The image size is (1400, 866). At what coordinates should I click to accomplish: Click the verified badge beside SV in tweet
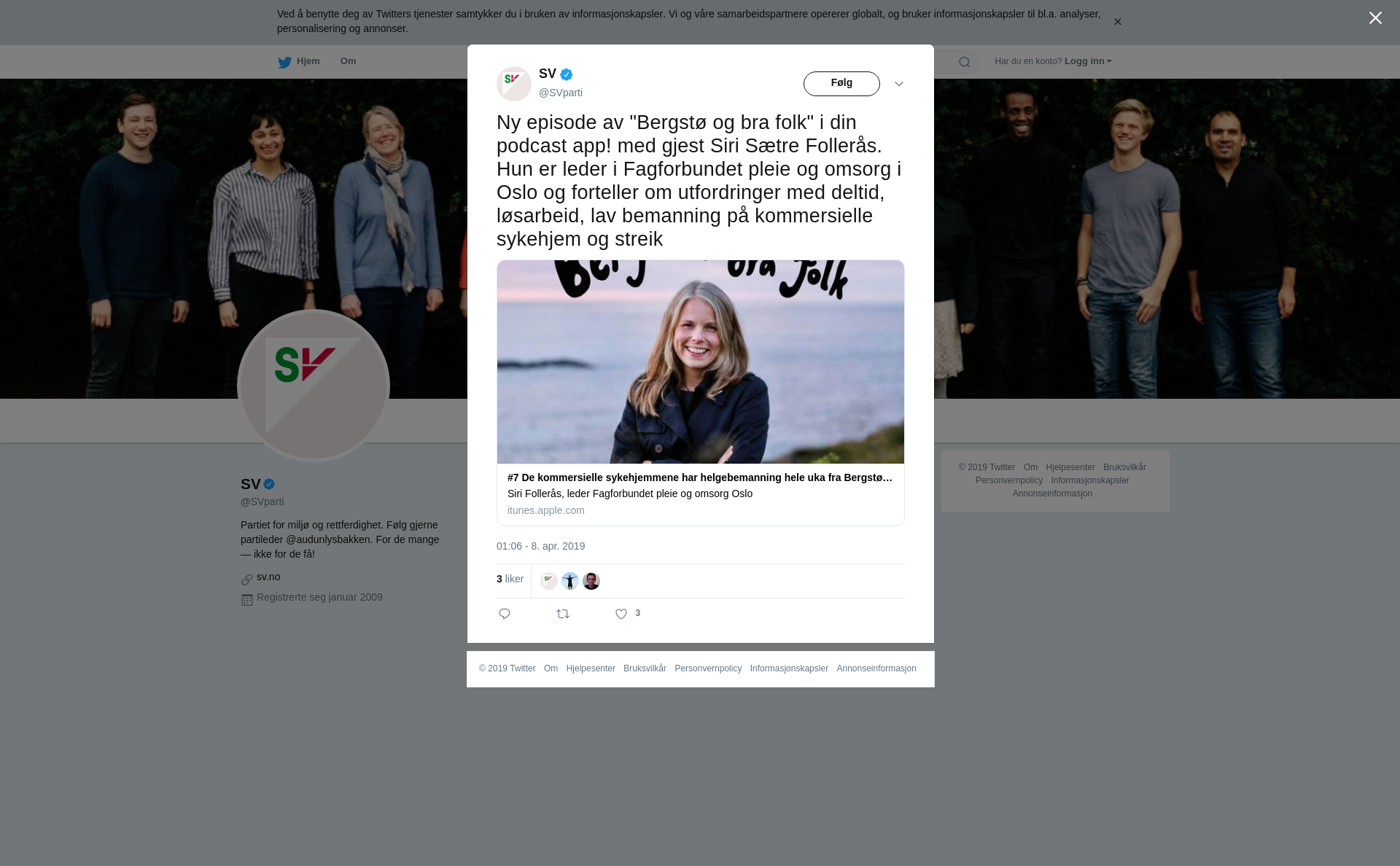[x=567, y=74]
